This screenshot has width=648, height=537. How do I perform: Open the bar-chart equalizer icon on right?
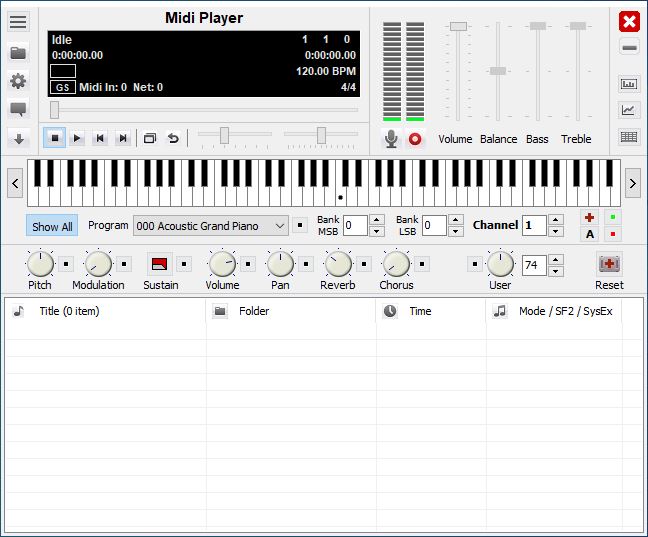pos(629,84)
